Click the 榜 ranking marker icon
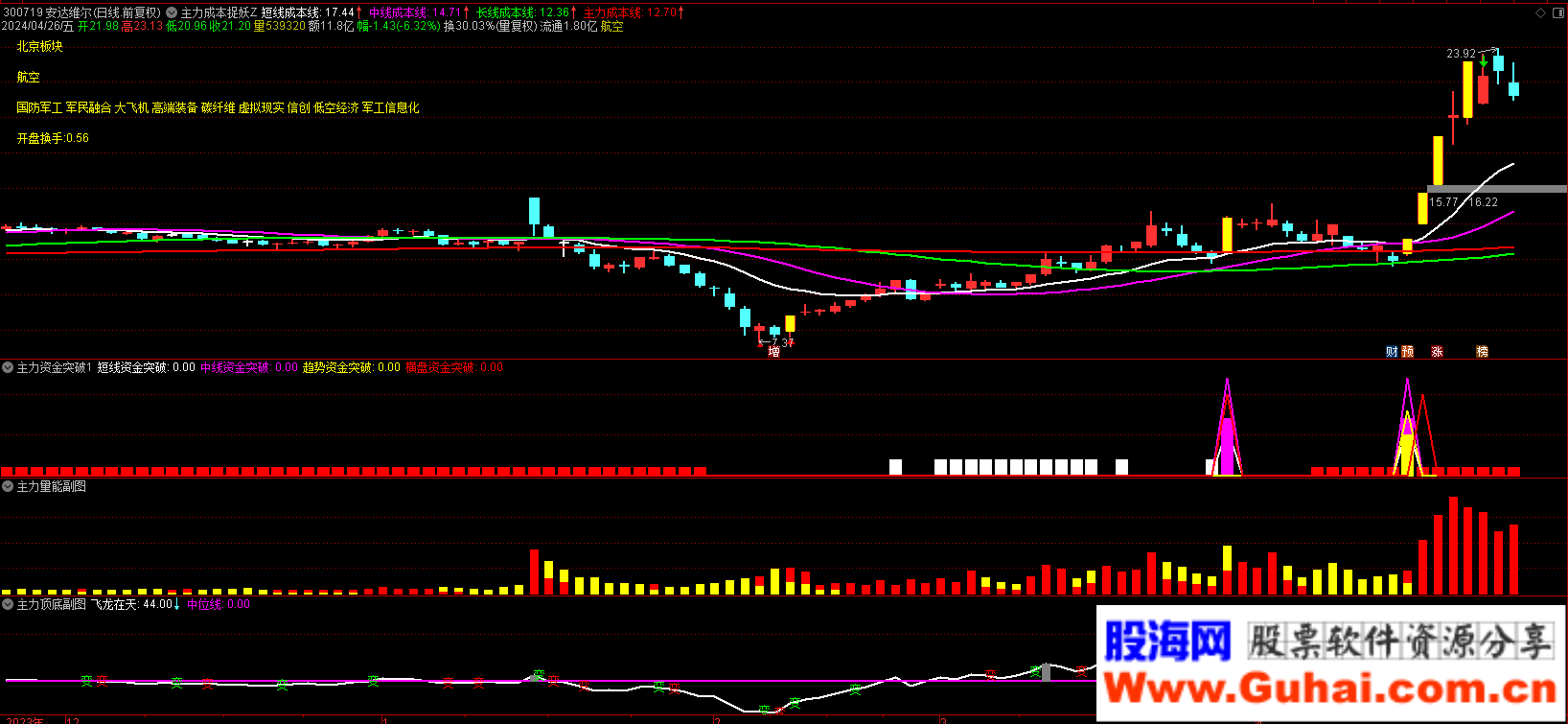 [x=1482, y=352]
